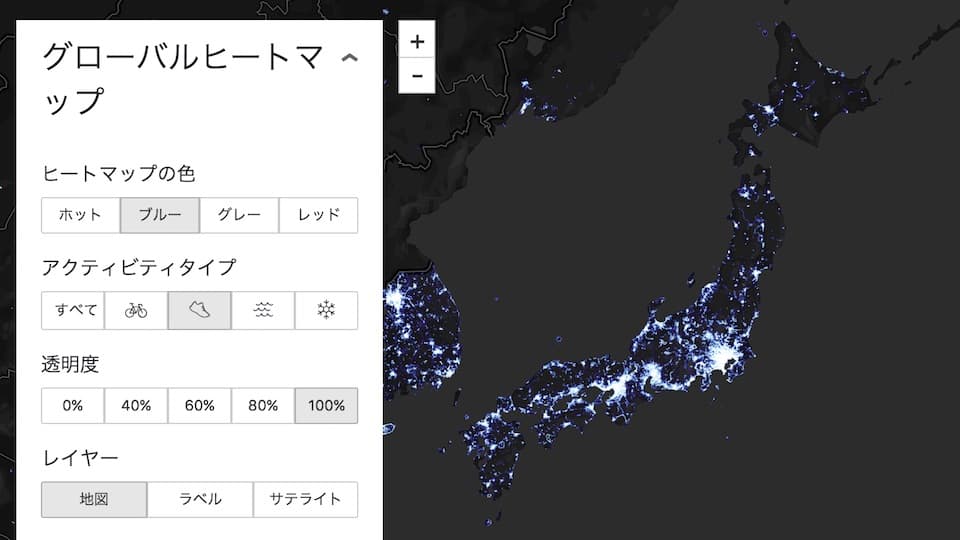Collapse the グローバルヒートマップ panel with the chevron
Image resolution: width=960 pixels, height=540 pixels.
point(350,58)
